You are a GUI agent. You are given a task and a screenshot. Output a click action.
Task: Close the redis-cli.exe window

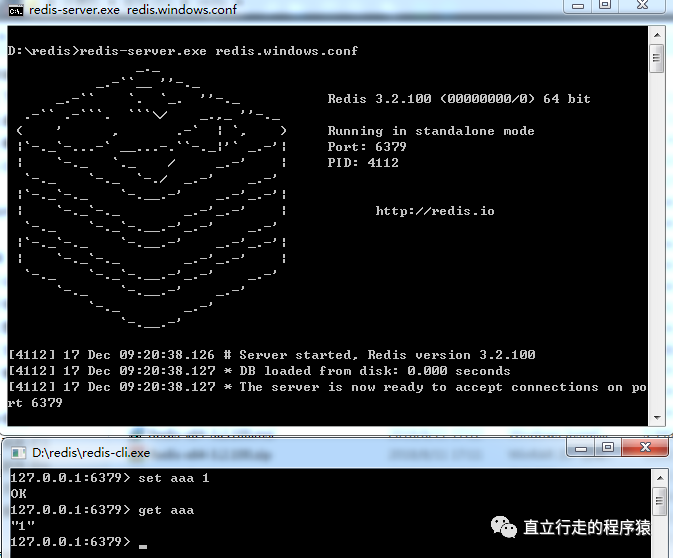point(645,448)
